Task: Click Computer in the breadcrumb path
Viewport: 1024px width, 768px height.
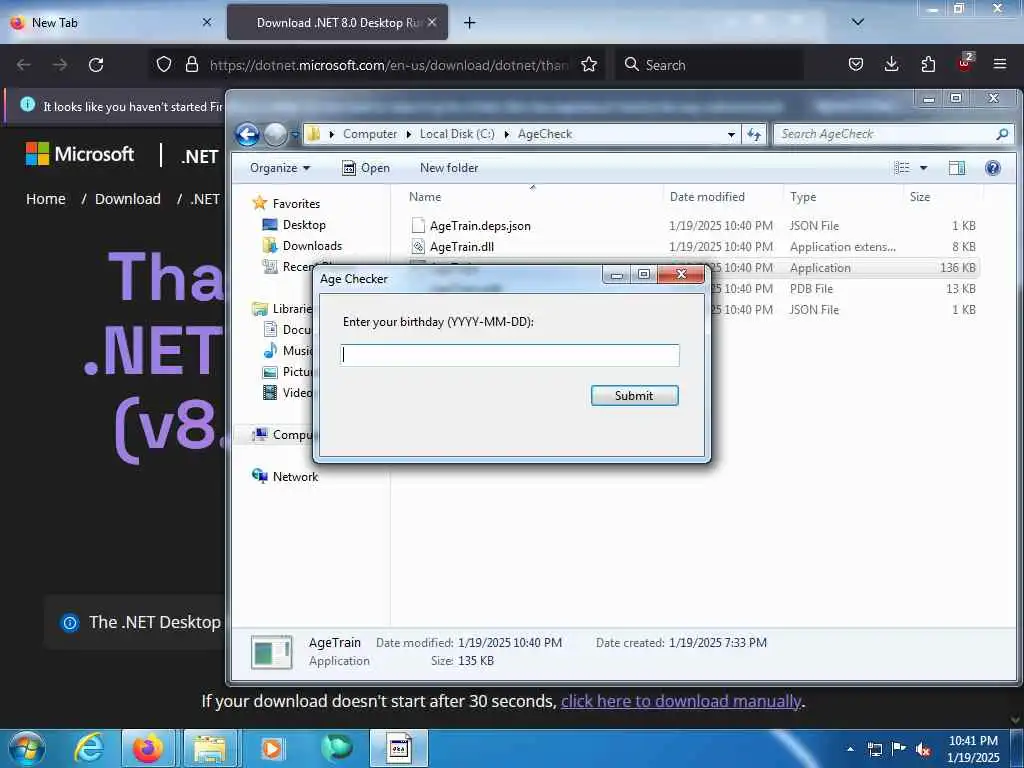Action: (370, 134)
